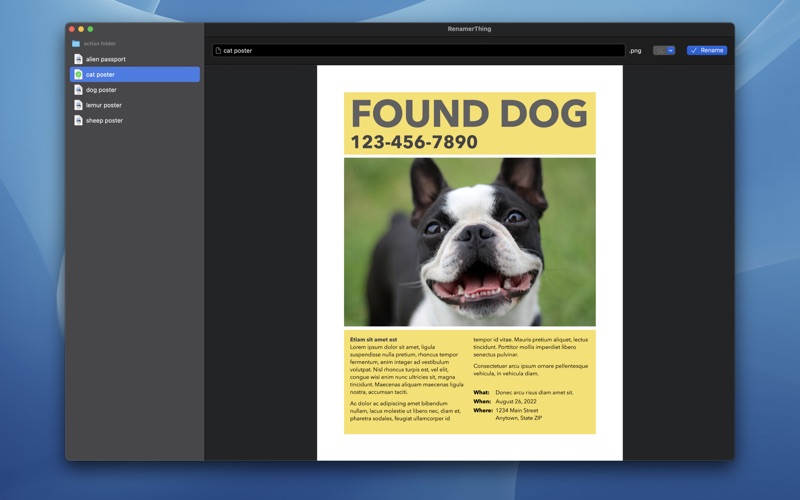
Task: Click the '.png' extension label
Action: click(635, 51)
